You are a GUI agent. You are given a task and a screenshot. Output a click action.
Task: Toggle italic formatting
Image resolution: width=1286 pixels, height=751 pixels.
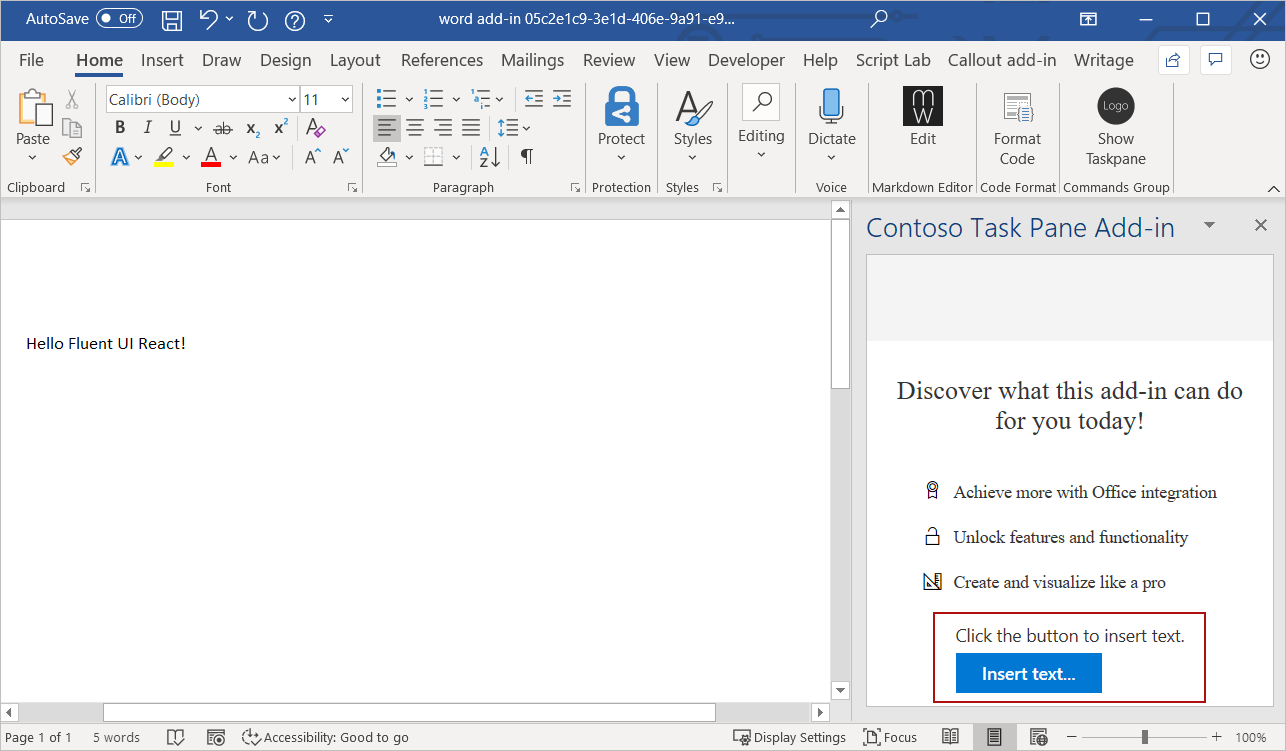(x=147, y=127)
